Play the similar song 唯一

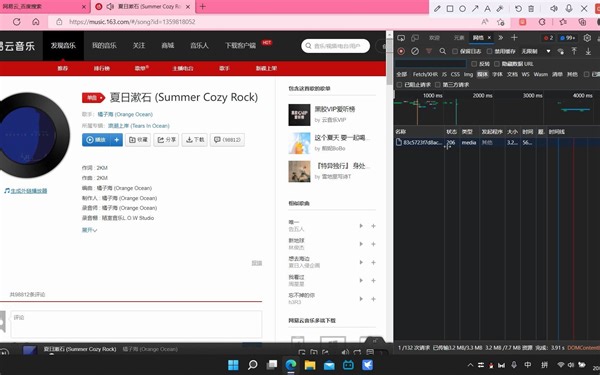(x=361, y=226)
